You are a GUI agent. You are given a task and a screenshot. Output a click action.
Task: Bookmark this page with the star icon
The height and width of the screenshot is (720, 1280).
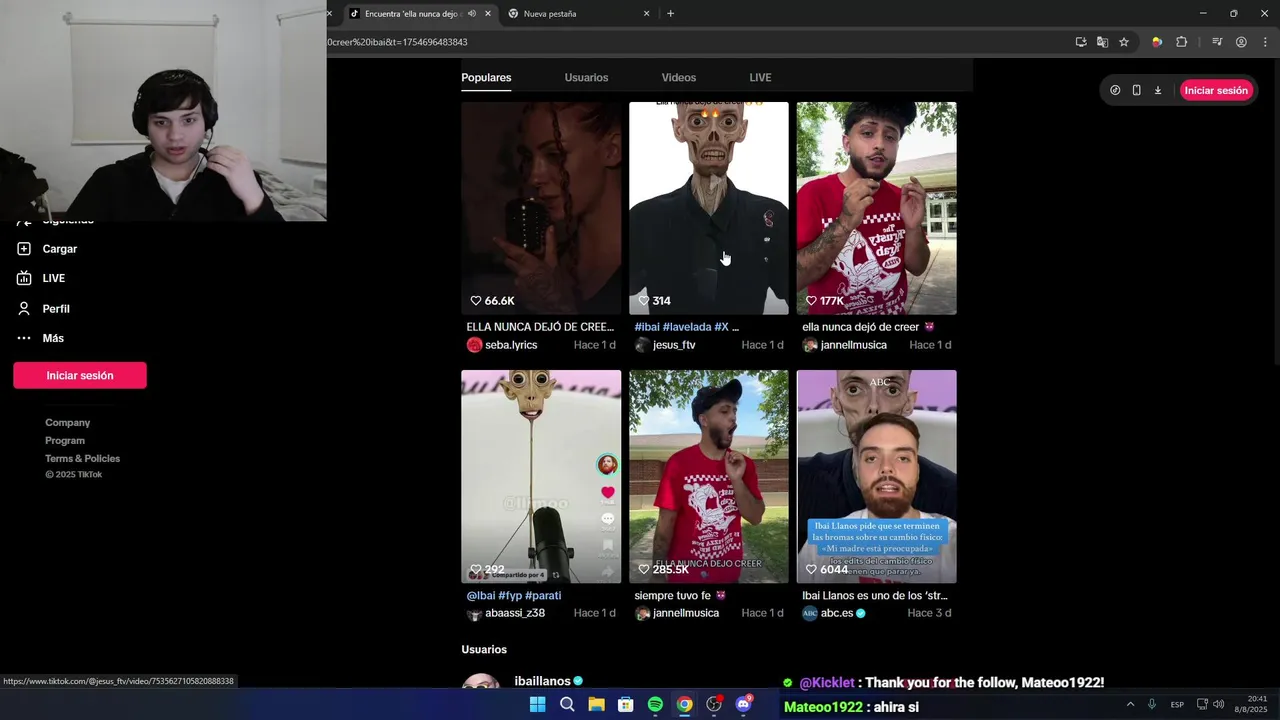tap(1124, 42)
